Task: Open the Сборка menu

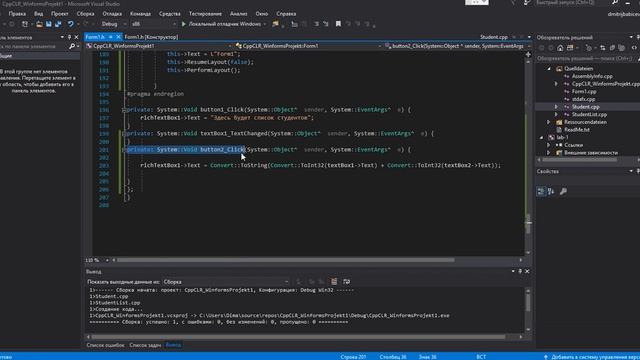Action: tap(85, 13)
